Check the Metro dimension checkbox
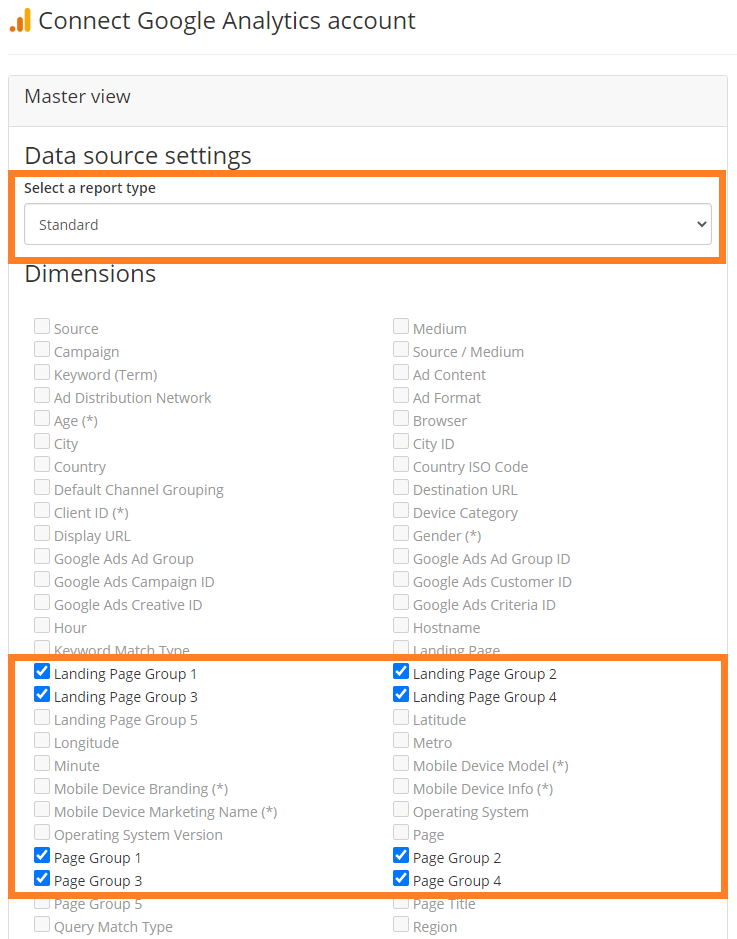The height and width of the screenshot is (939, 737). pos(401,740)
